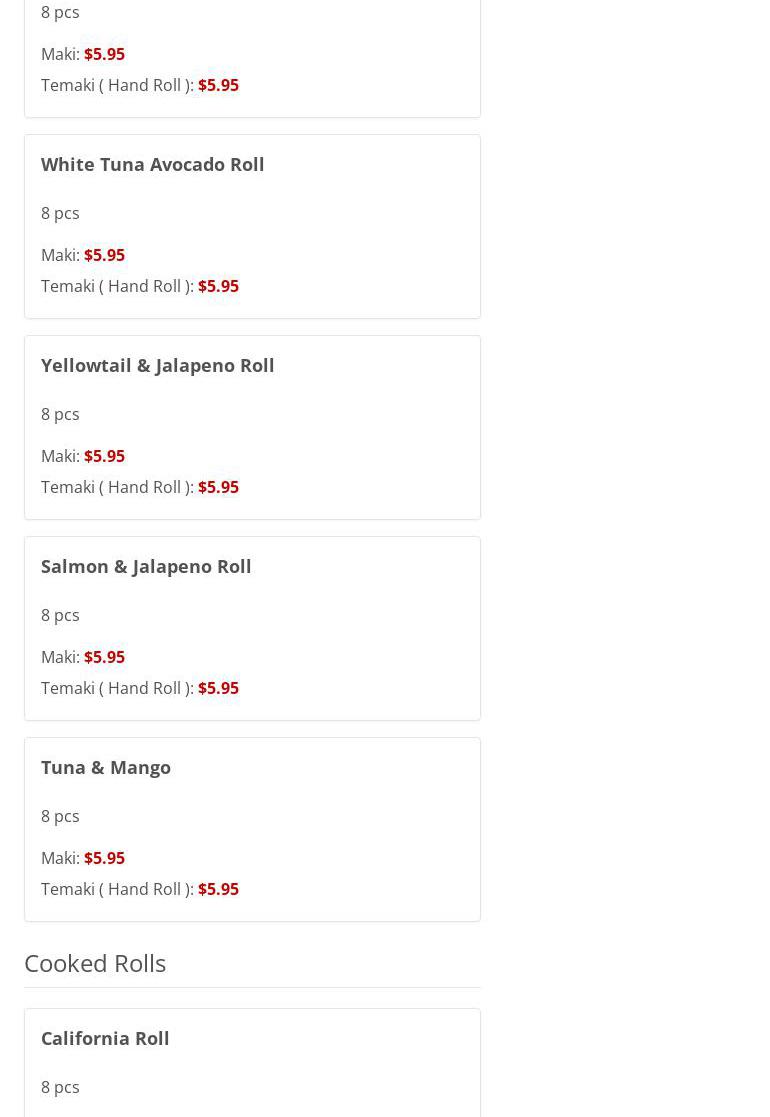Image resolution: width=770 pixels, height=1117 pixels.
Task: Click the Cooked Rolls section heading
Action: (x=95, y=962)
